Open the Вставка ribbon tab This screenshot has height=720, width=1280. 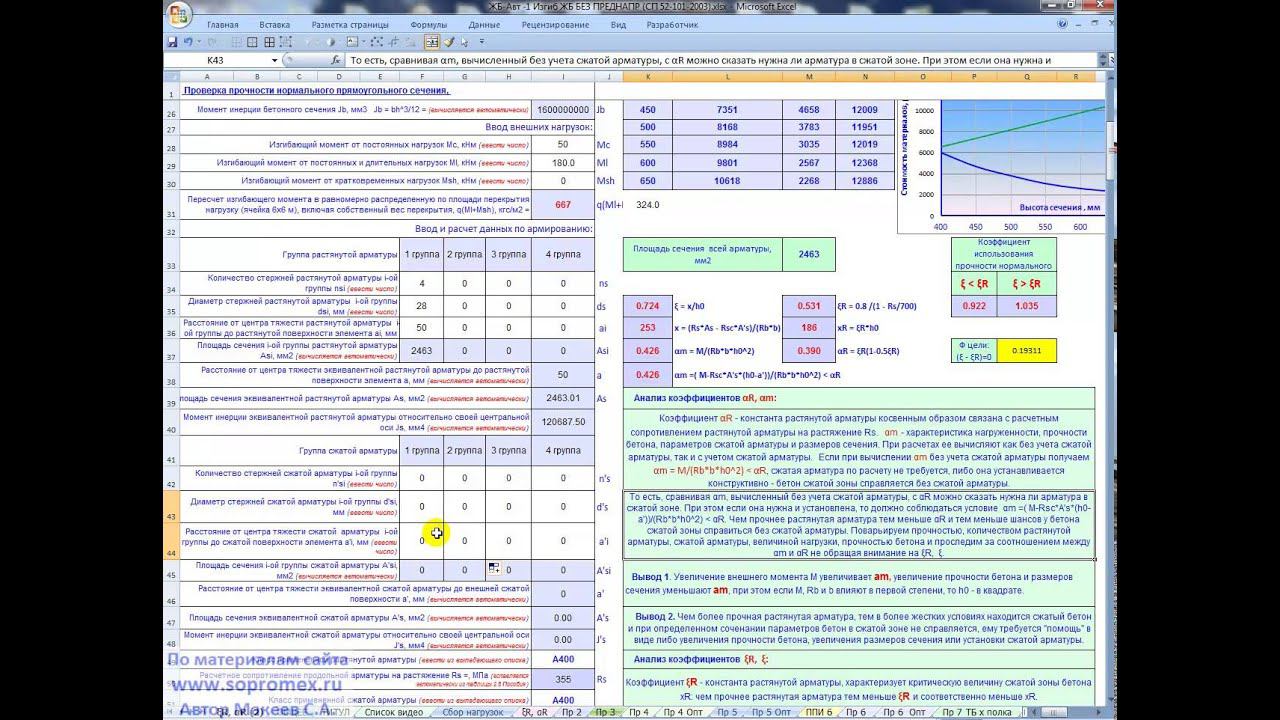[275, 24]
